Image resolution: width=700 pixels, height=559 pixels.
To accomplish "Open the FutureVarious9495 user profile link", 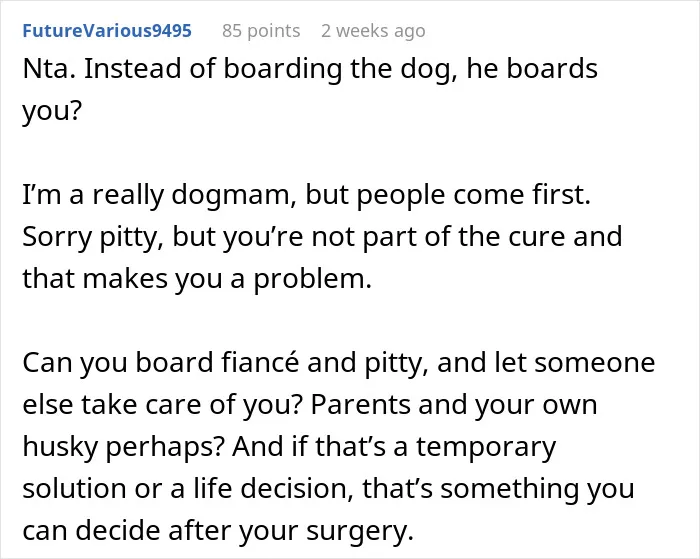I will coord(107,31).
